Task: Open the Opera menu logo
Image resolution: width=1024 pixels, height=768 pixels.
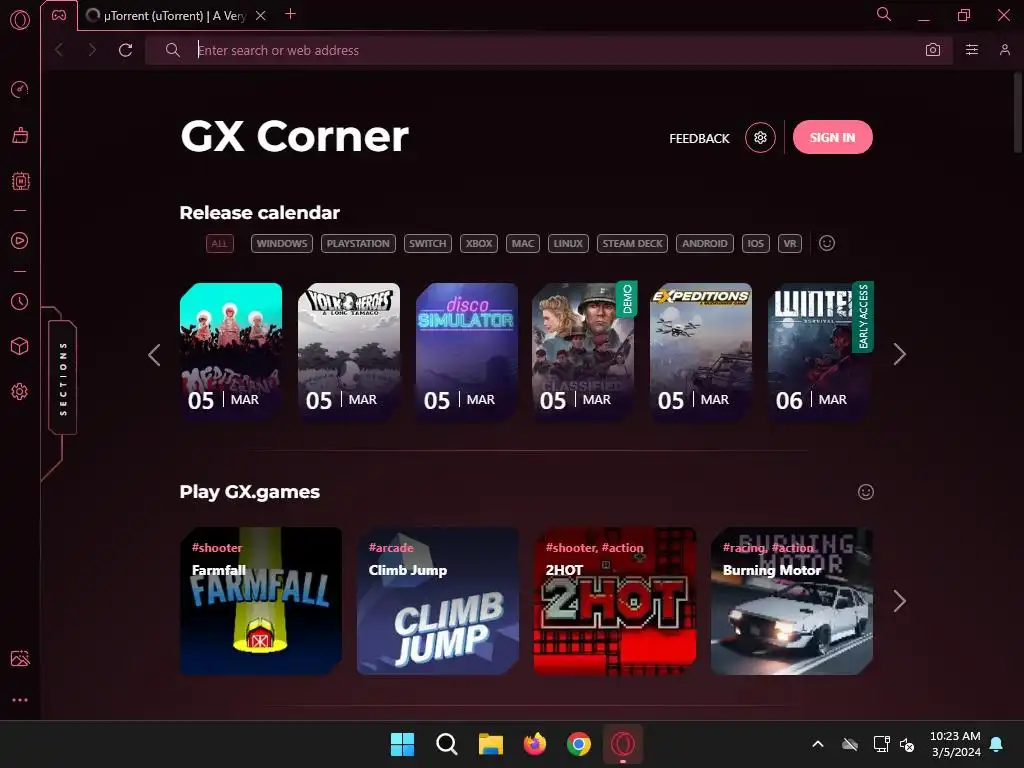Action: pos(20,20)
